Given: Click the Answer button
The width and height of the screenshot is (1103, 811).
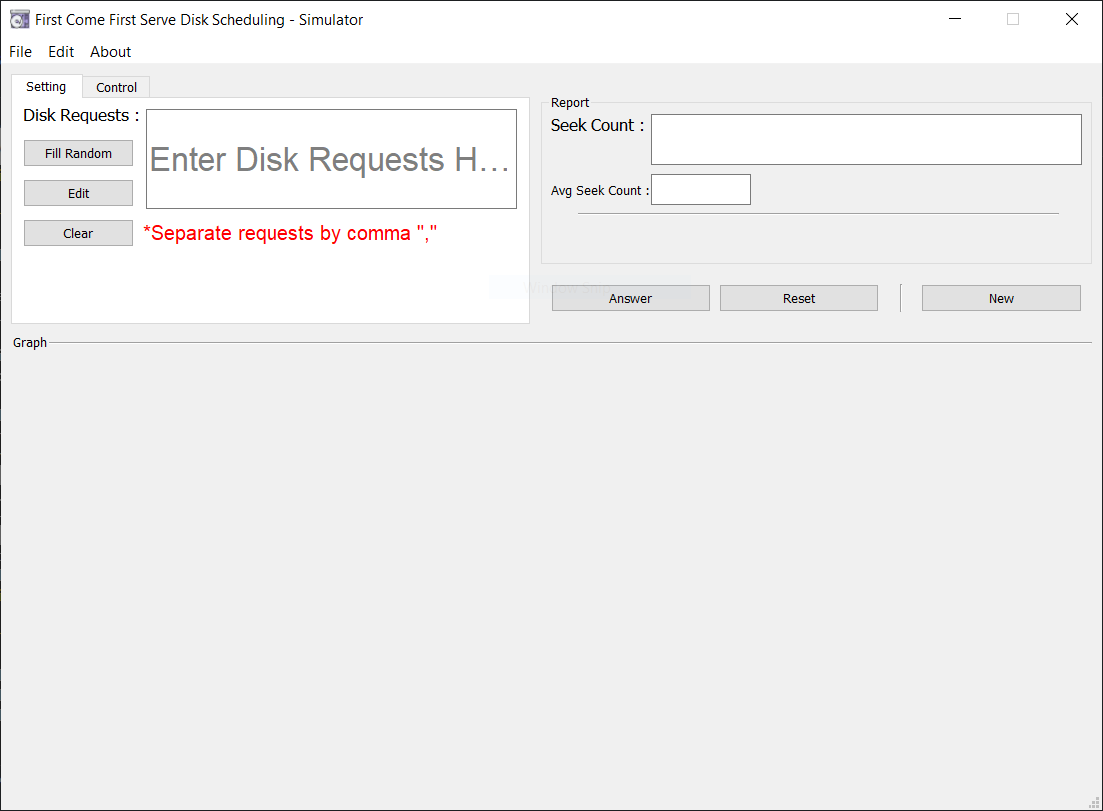Looking at the screenshot, I should pos(630,298).
